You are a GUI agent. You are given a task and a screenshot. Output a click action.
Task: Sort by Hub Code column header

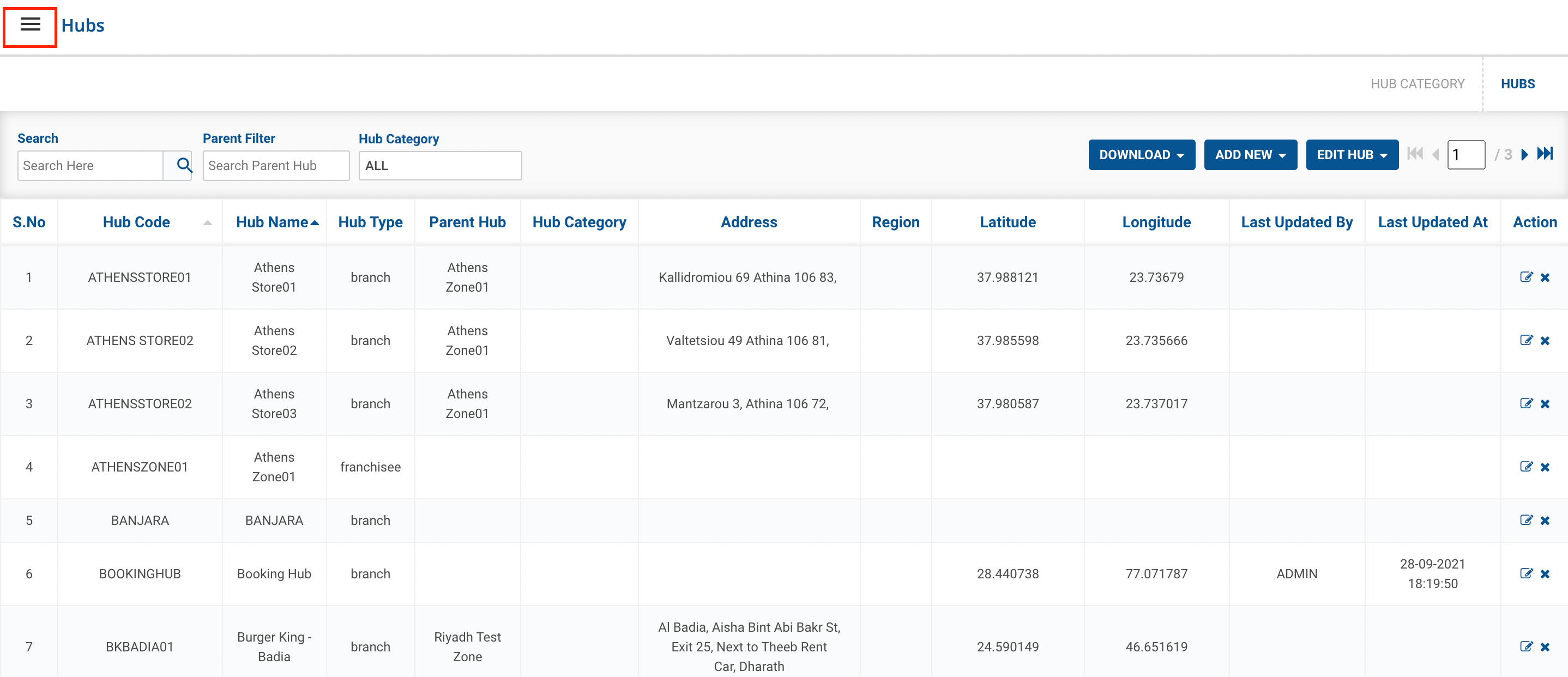(136, 222)
